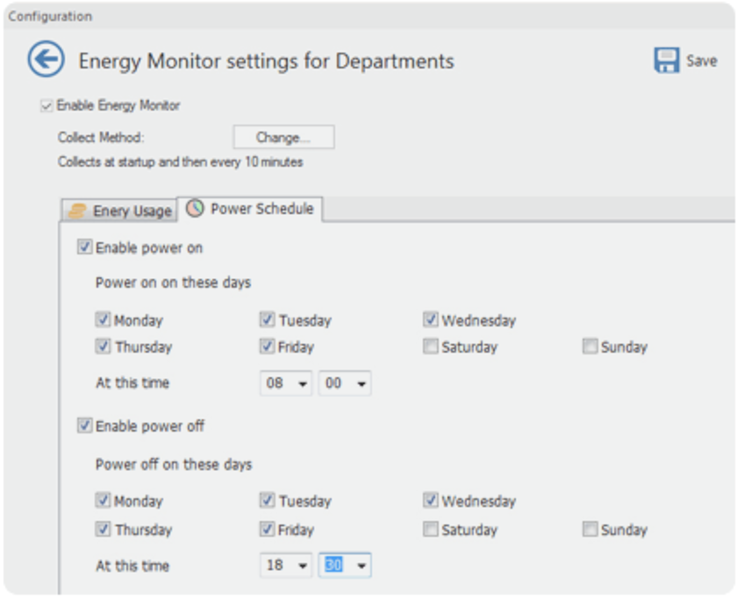Expand the power off hour dropdown
737x600 pixels.
303,566
